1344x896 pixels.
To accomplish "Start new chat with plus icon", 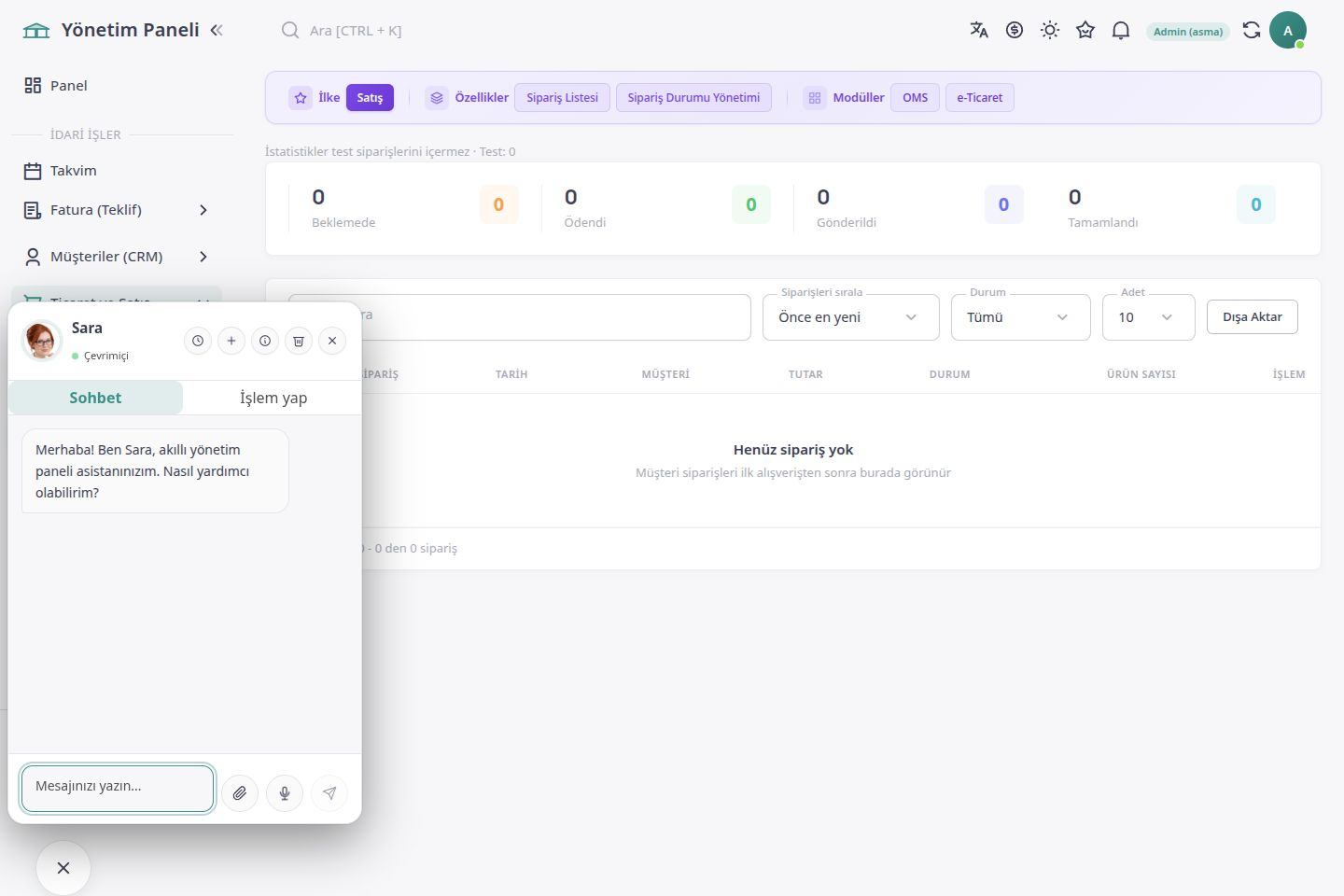I will click(x=231, y=341).
